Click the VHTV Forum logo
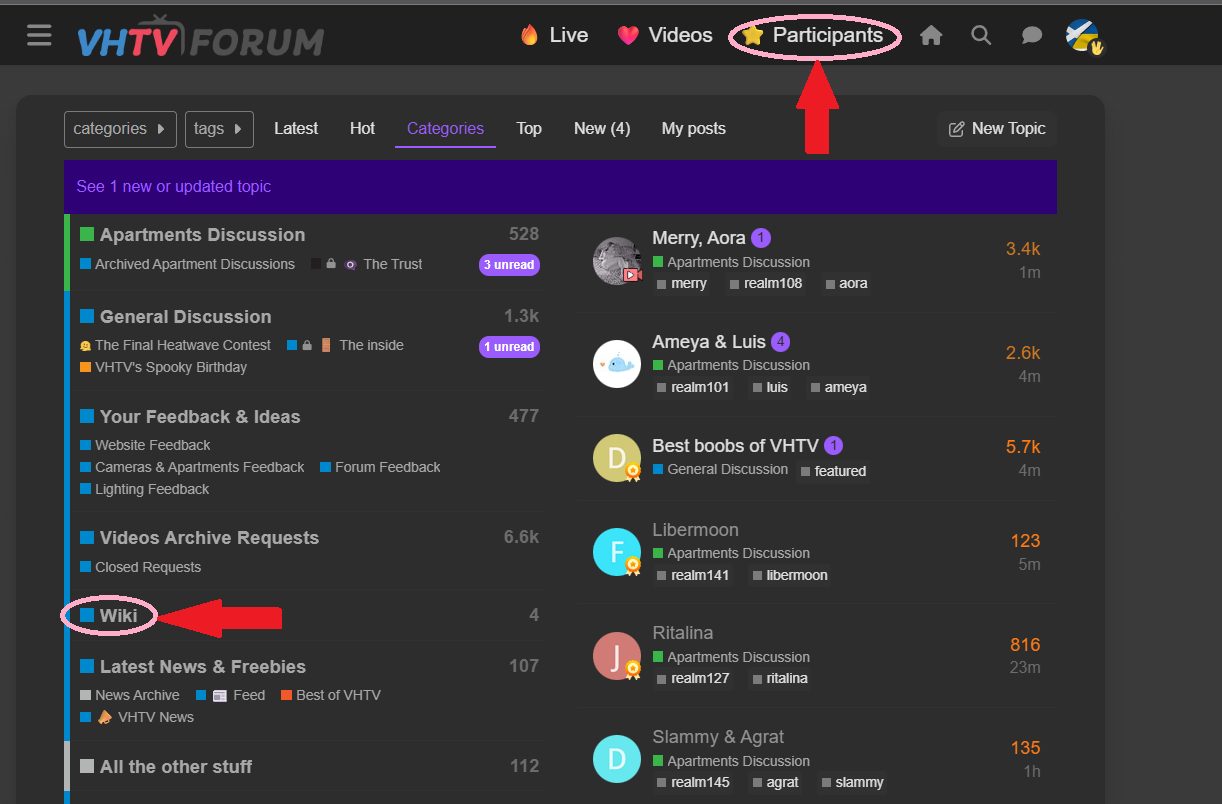Viewport: 1222px width, 804px height. [201, 38]
